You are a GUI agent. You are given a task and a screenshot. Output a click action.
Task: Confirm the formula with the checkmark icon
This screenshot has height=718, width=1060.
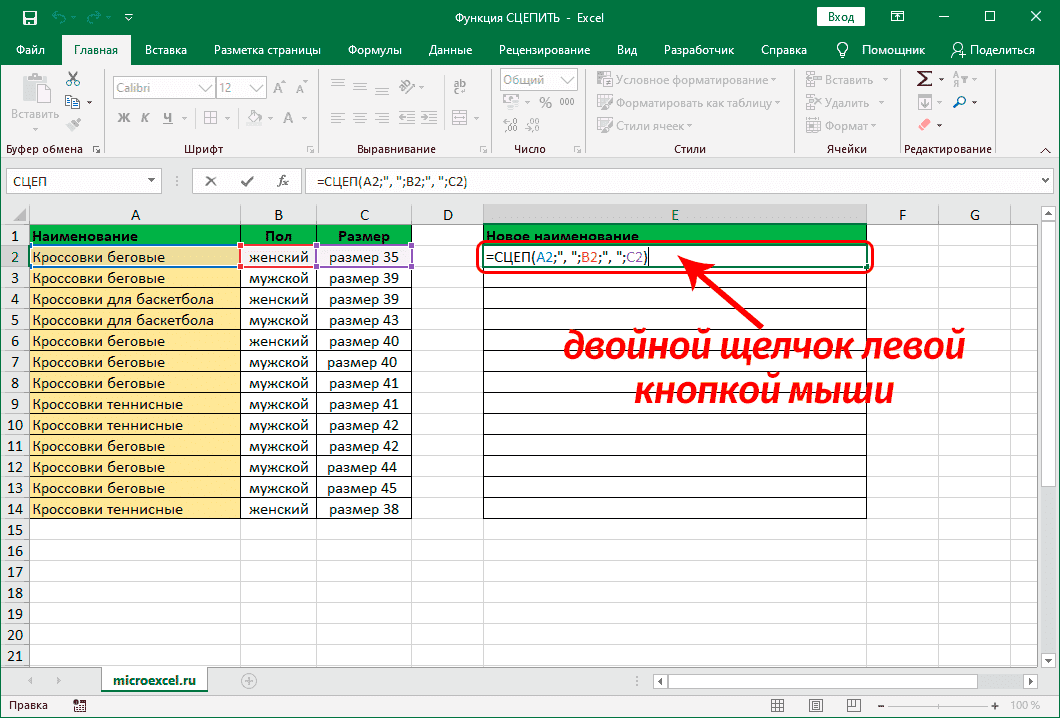(x=247, y=181)
